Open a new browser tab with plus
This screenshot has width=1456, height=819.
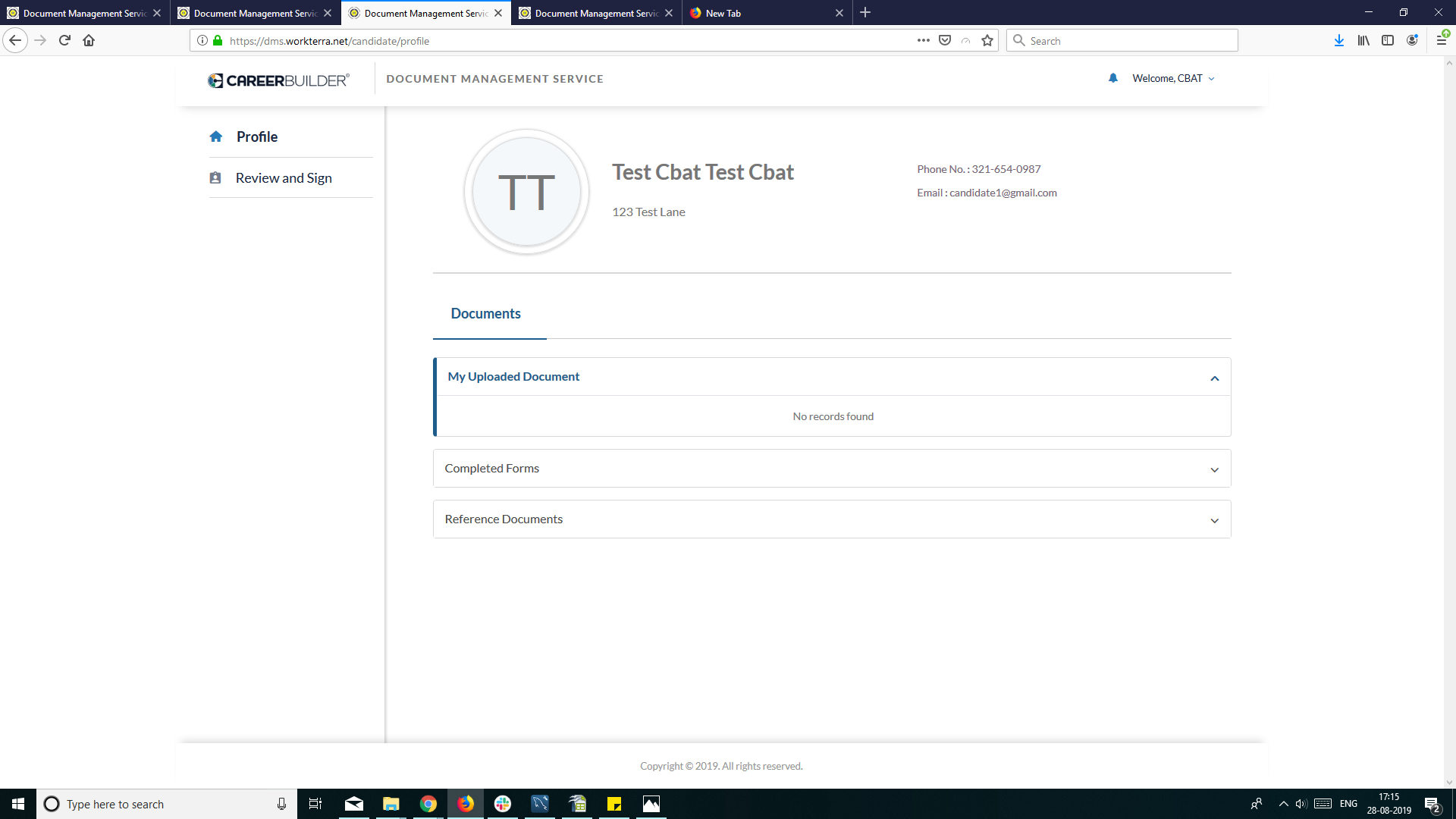[x=865, y=13]
